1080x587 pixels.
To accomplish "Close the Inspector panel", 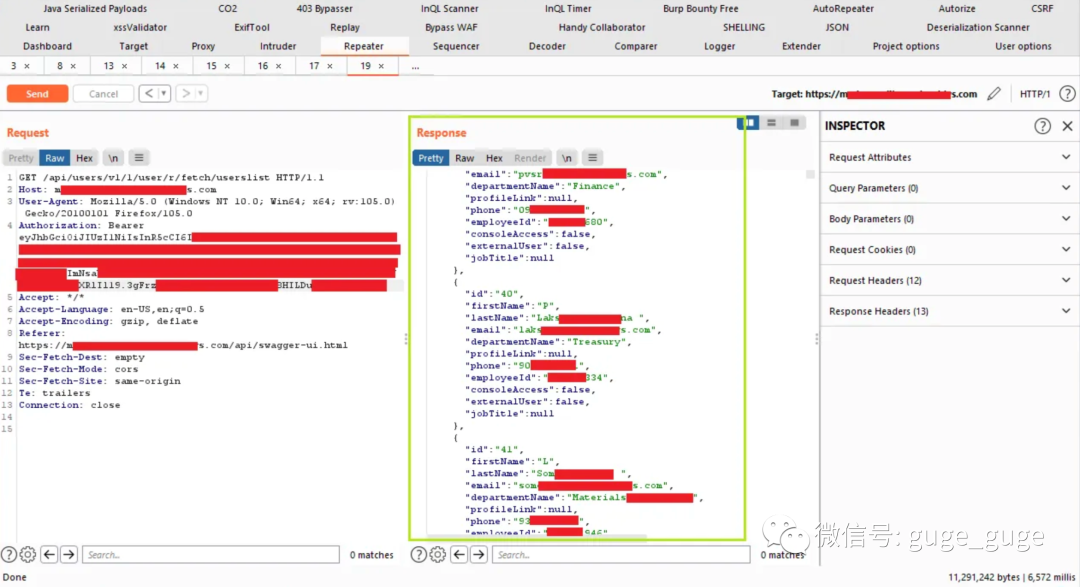I will coord(1067,126).
